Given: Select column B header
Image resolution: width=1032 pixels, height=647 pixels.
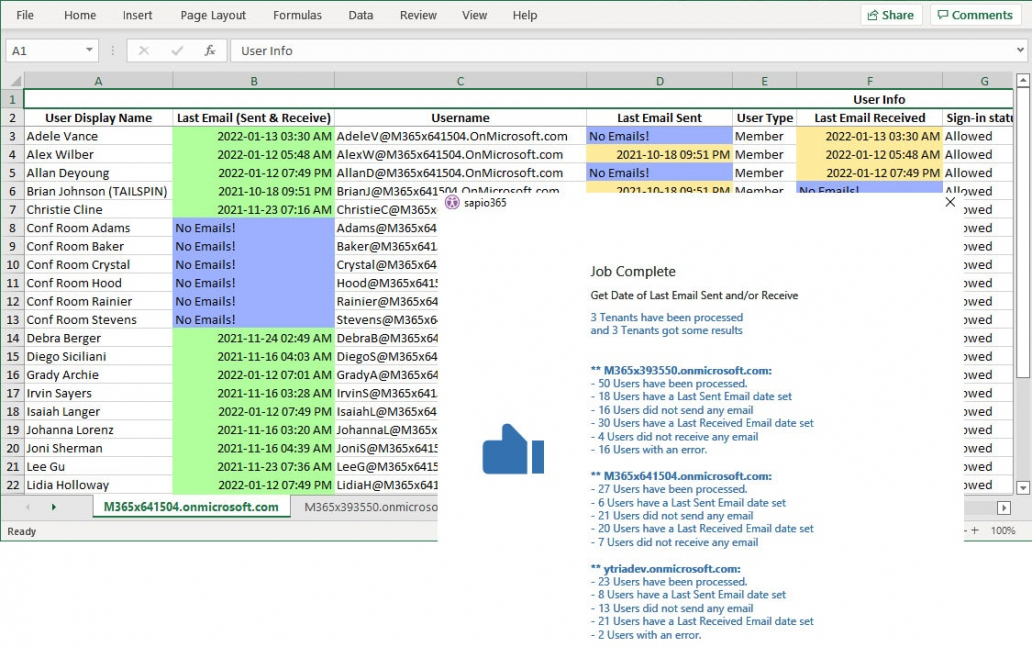Looking at the screenshot, I should 253,81.
